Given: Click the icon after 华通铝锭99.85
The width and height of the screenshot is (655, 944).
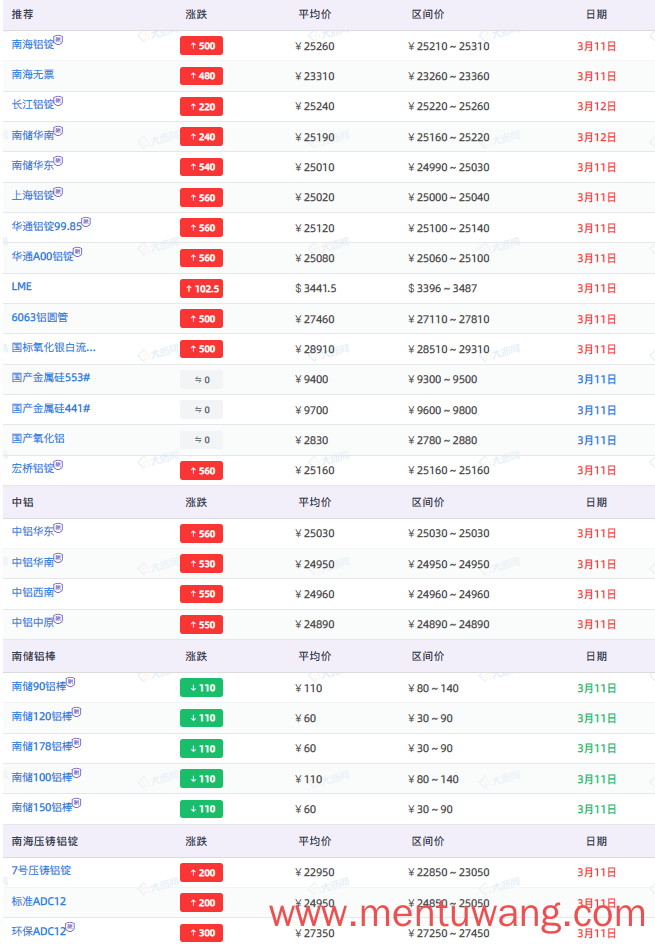Looking at the screenshot, I should [x=87, y=222].
